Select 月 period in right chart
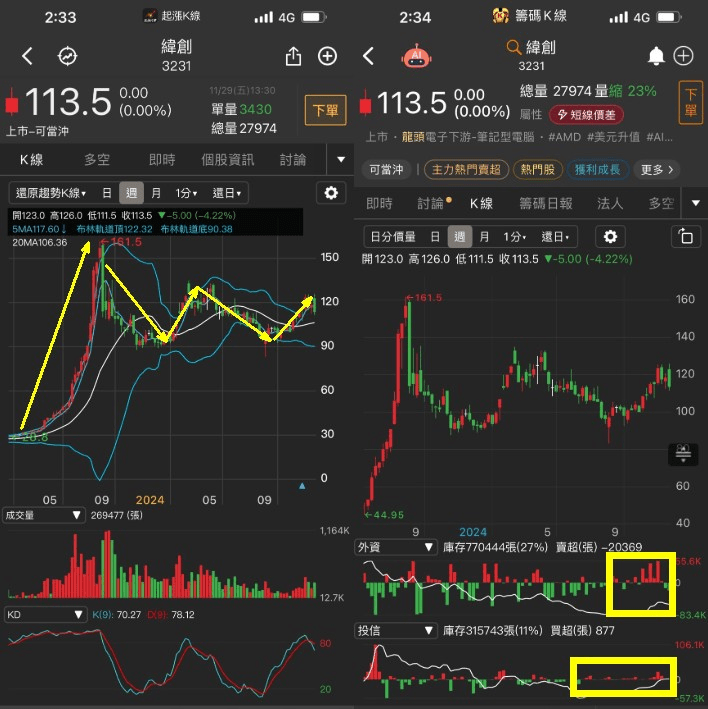Image resolution: width=708 pixels, height=709 pixels. point(484,236)
